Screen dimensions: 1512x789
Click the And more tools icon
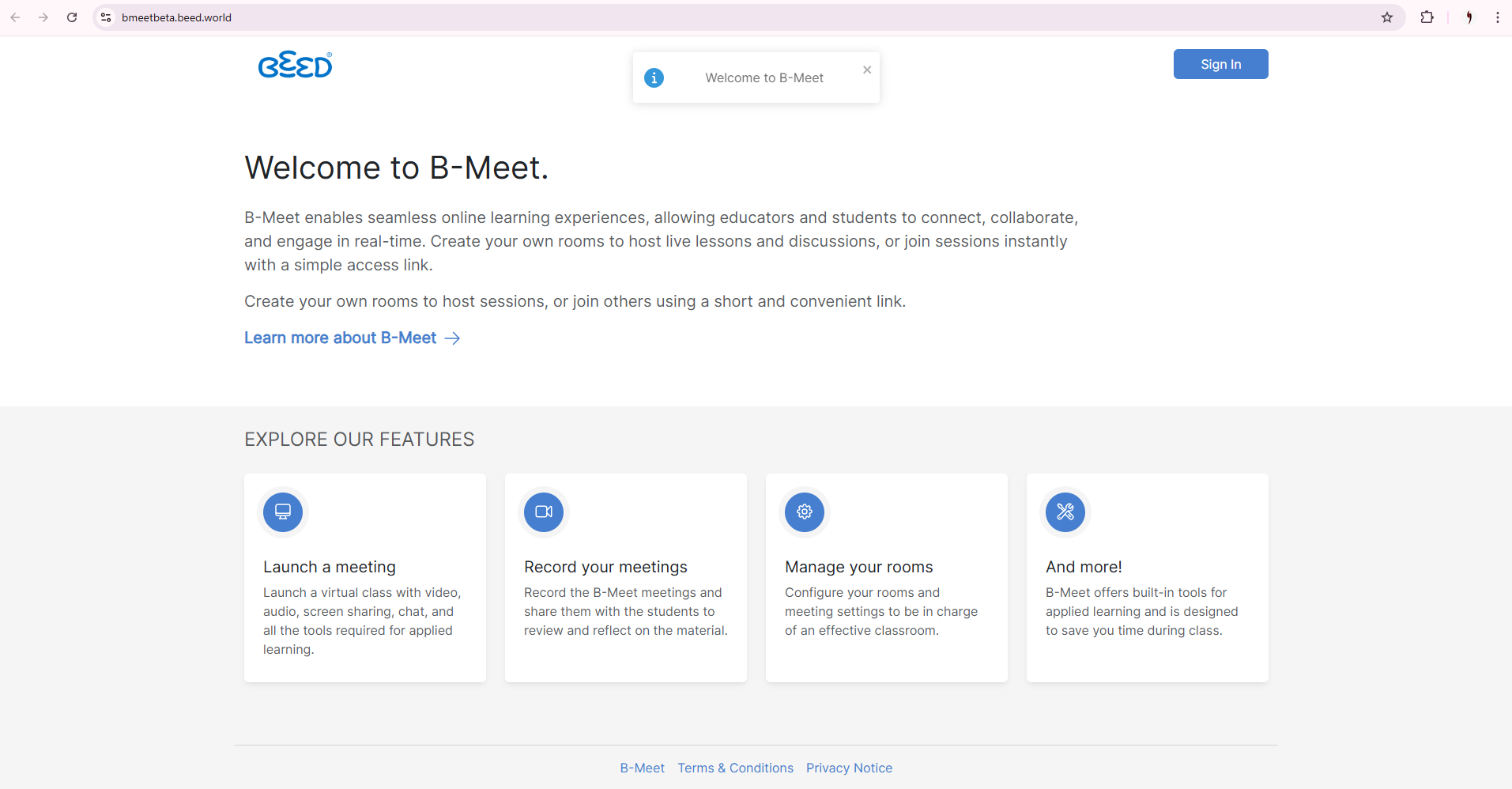1065,512
